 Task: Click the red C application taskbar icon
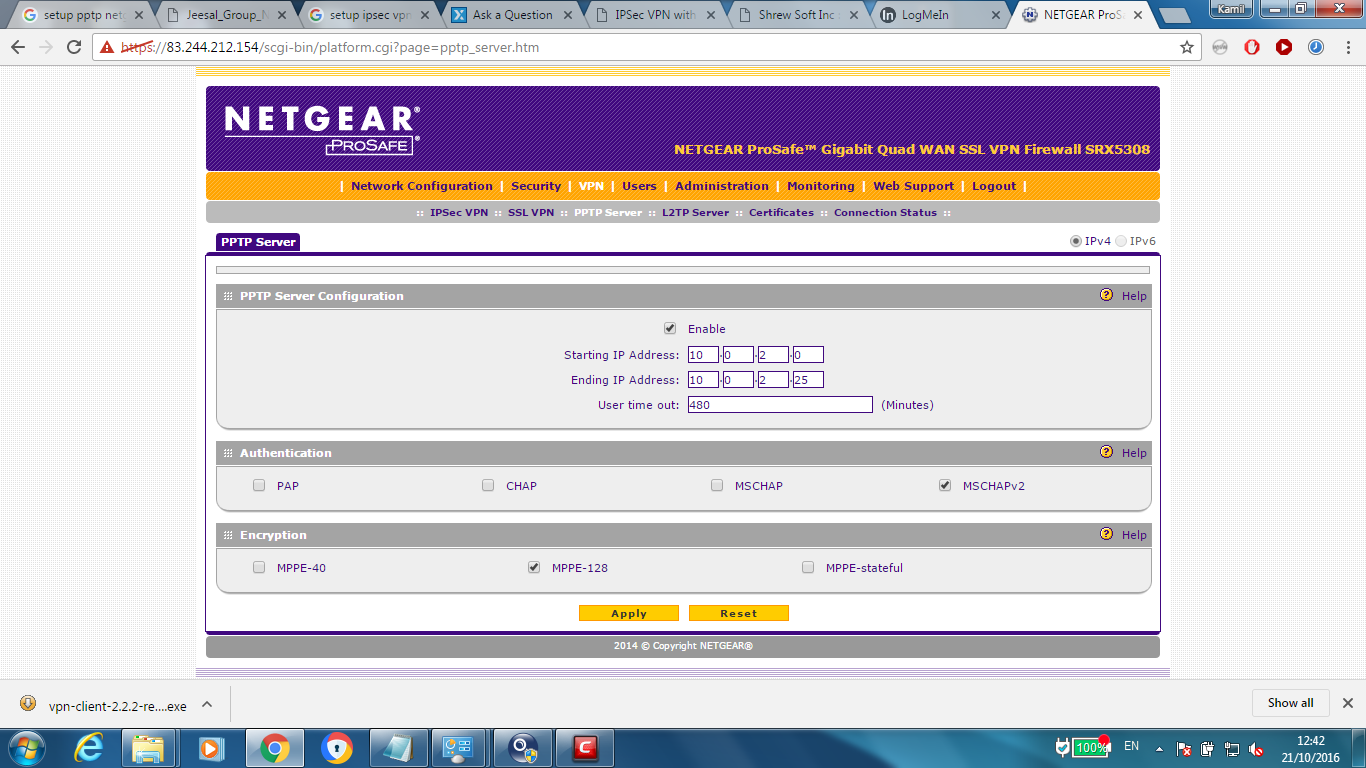pyautogui.click(x=584, y=748)
